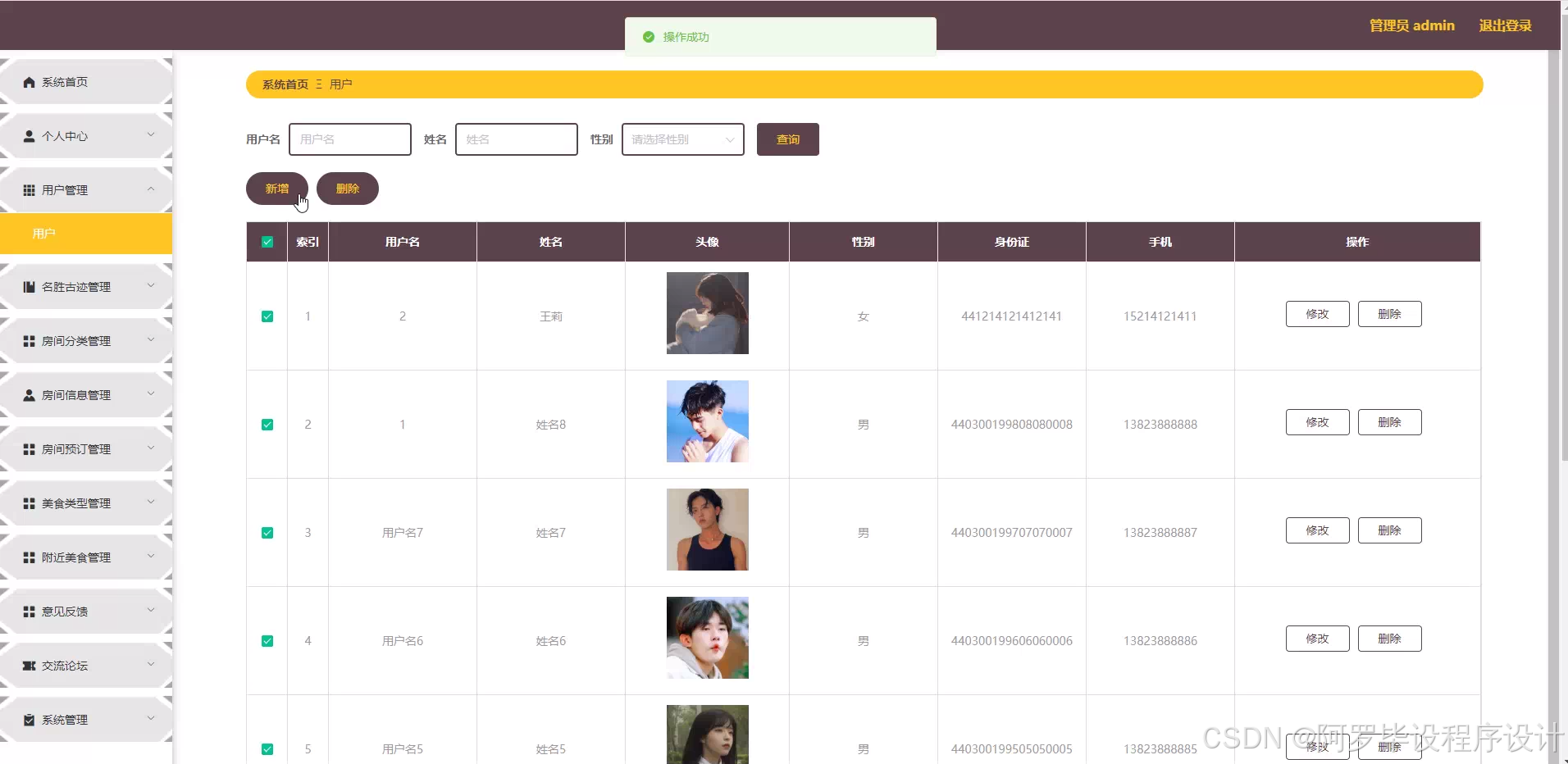Click the icon beside 意见反馈
Viewport: 1568px width, 764px height.
click(x=30, y=612)
